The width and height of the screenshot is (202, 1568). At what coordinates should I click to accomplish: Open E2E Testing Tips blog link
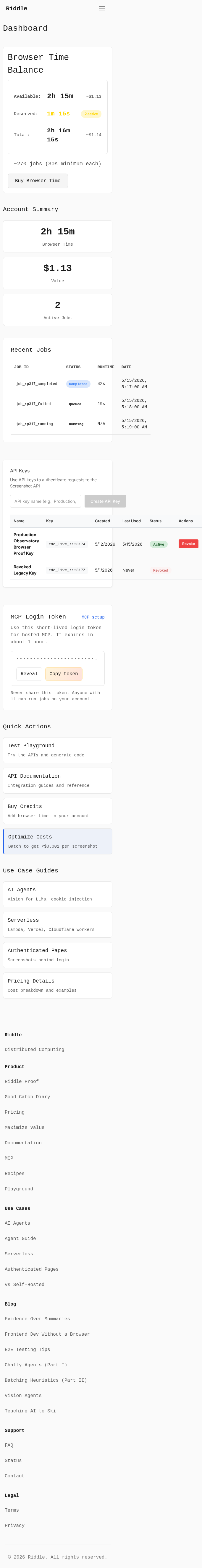(x=28, y=1350)
